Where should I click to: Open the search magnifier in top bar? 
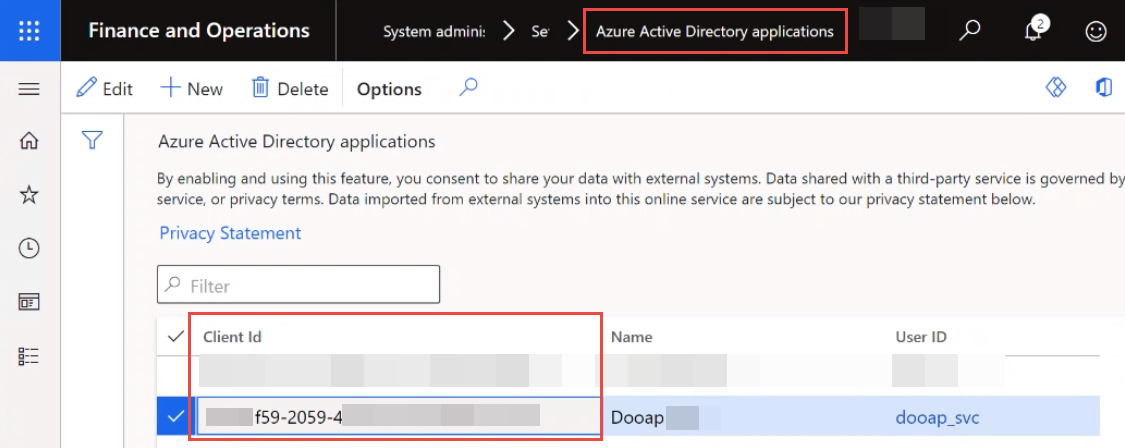coord(970,30)
